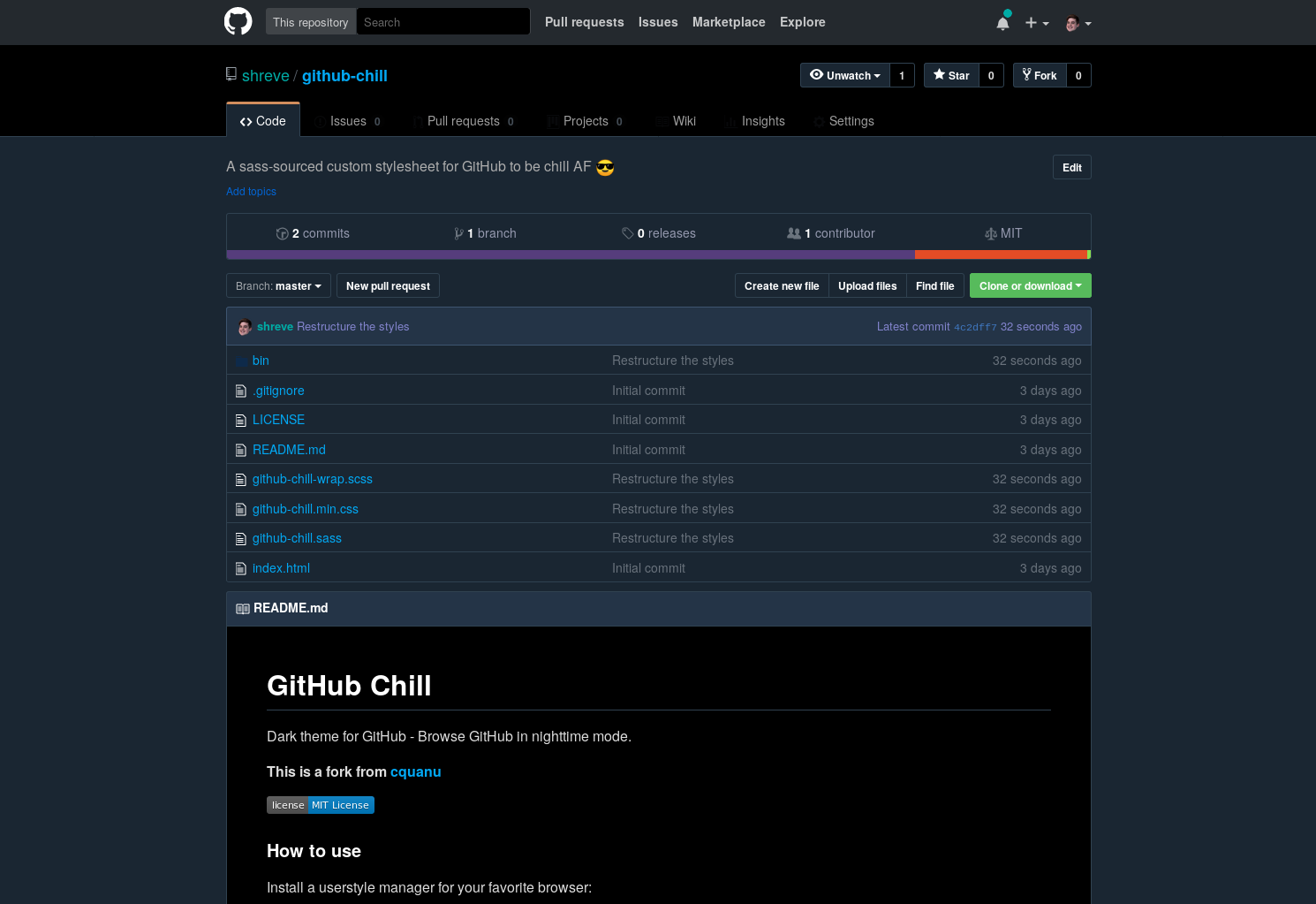Click the repository book icon beside shreve
1316x904 pixels.
[x=231, y=74]
